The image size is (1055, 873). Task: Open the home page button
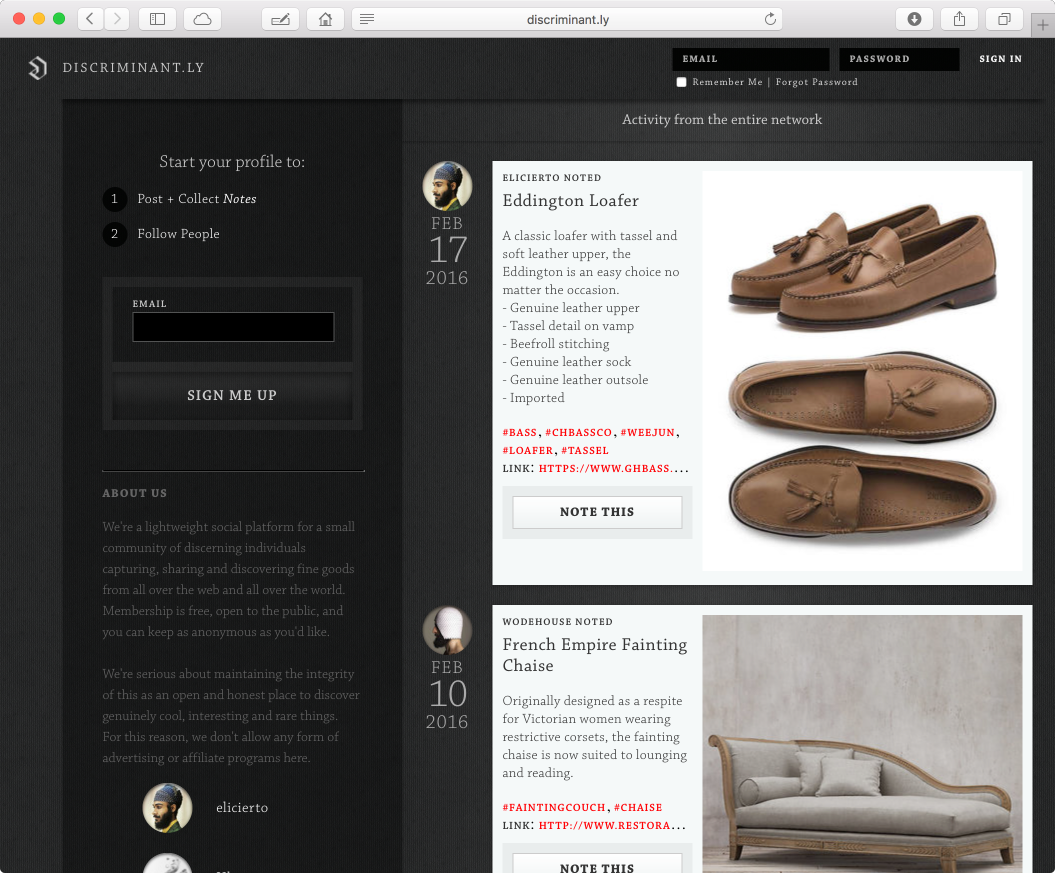pyautogui.click(x=324, y=19)
